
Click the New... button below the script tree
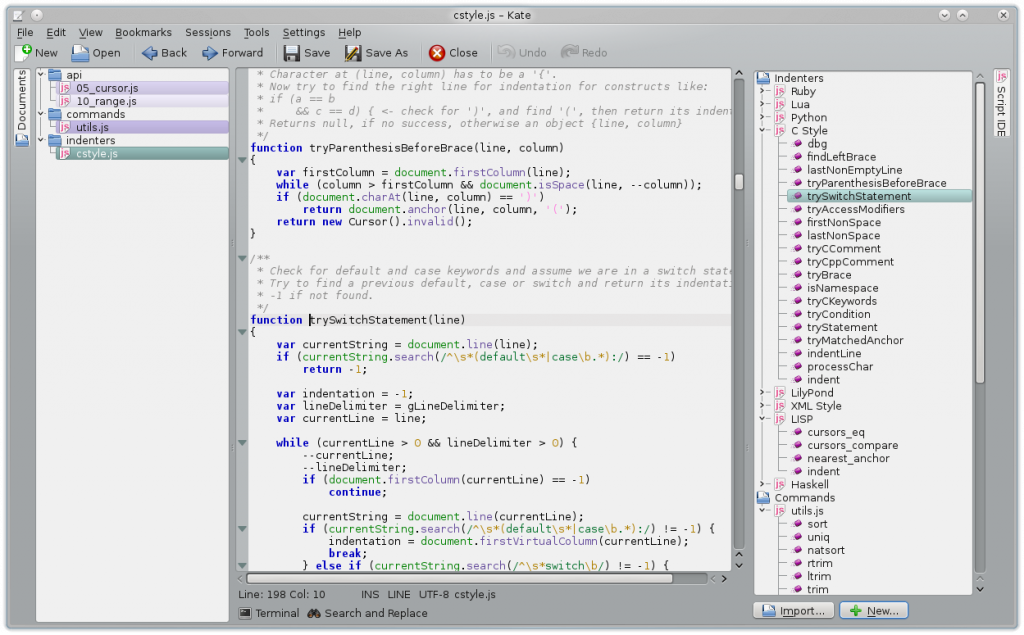(873, 610)
